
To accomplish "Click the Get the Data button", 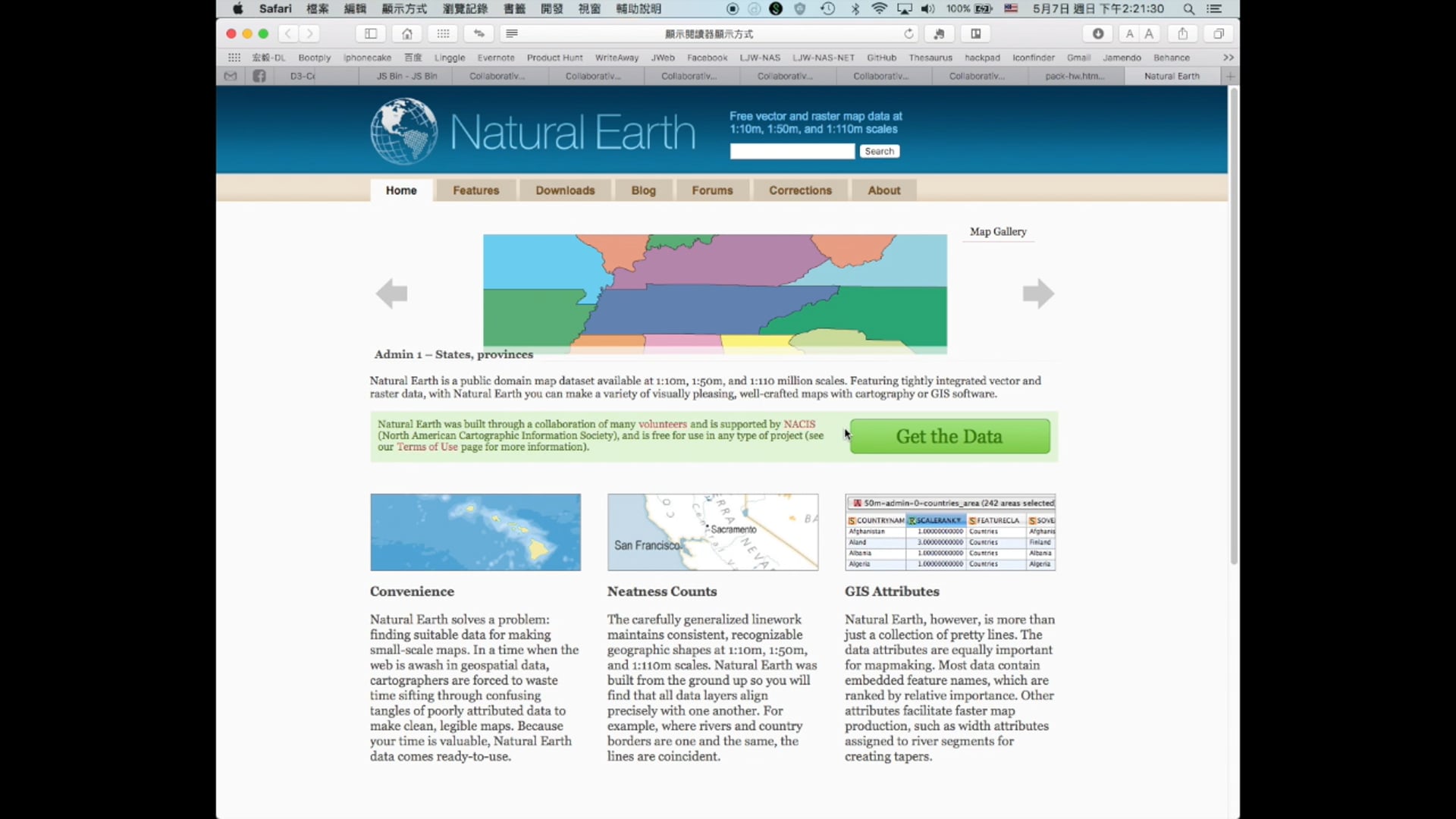I will 949,437.
